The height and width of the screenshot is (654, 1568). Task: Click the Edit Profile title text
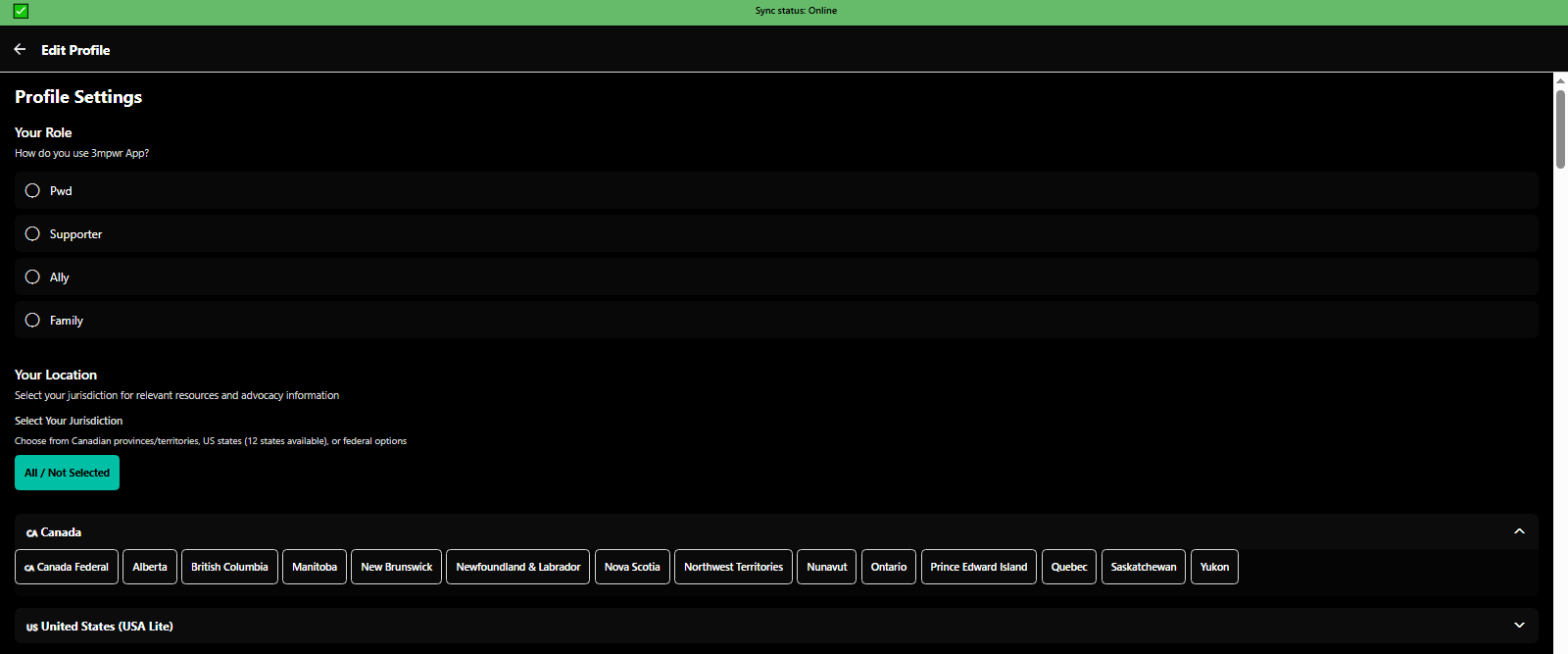pyautogui.click(x=75, y=50)
